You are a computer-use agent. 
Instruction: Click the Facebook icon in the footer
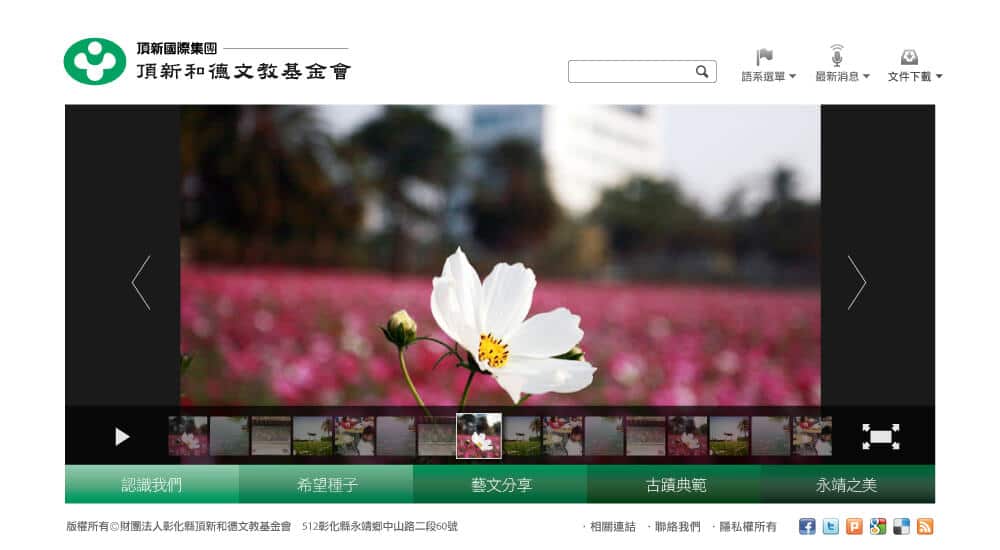807,527
